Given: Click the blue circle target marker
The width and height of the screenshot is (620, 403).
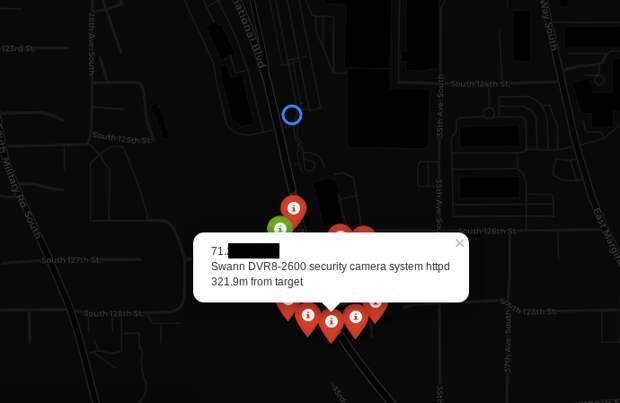Looking at the screenshot, I should point(292,115).
